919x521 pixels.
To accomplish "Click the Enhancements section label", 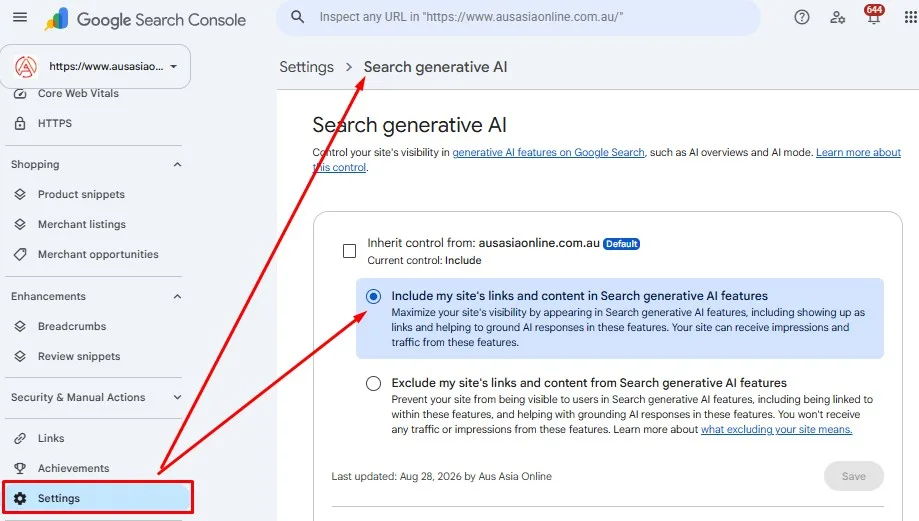I will click(48, 297).
